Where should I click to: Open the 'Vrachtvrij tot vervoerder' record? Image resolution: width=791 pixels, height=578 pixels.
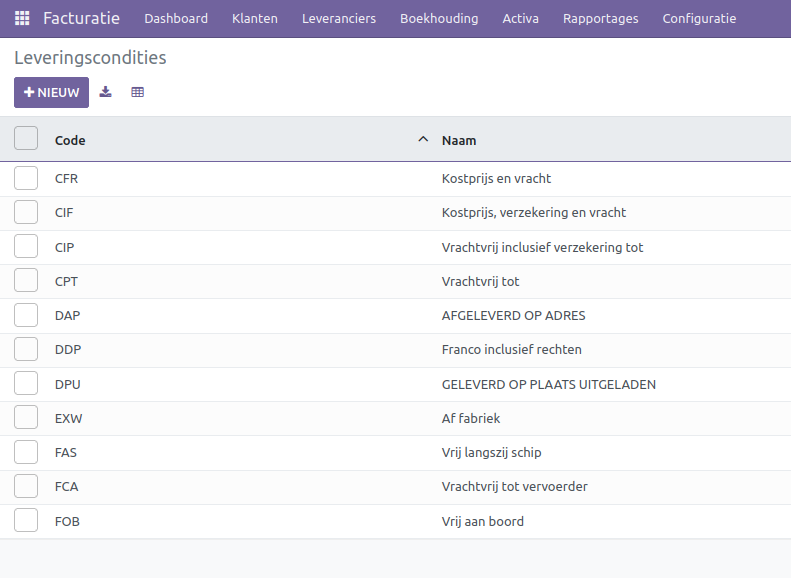(514, 487)
